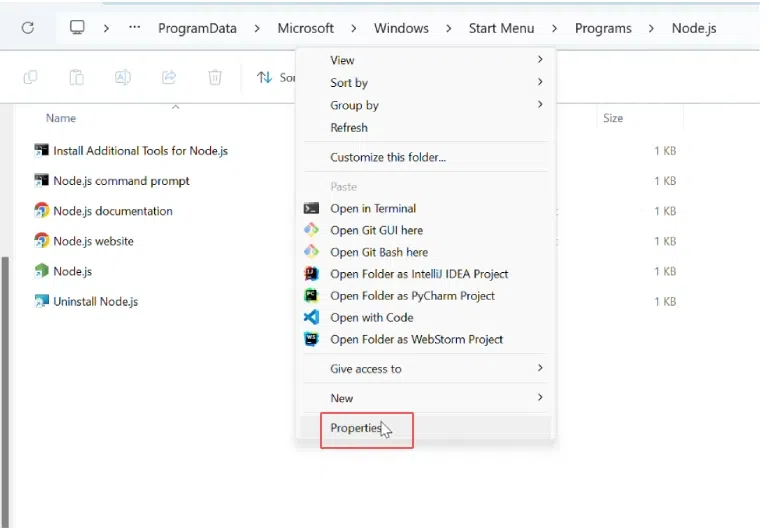Click the This PC monitor icon in breadcrumb
This screenshot has height=528, width=769.
[77, 27]
